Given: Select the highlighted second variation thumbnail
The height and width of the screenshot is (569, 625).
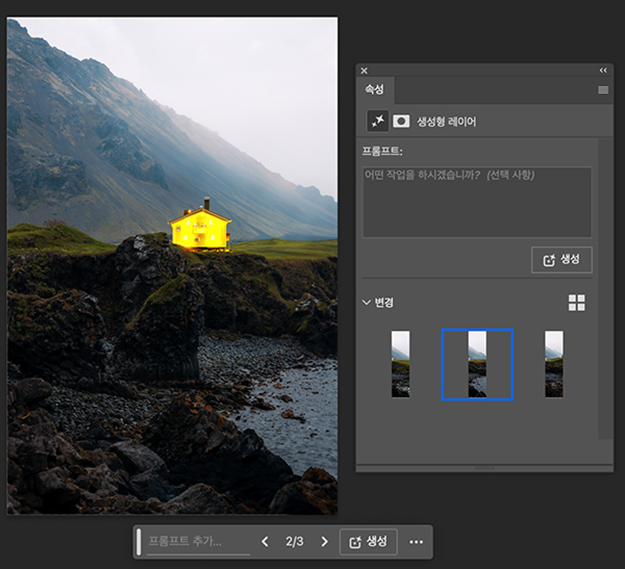Looking at the screenshot, I should [477, 364].
